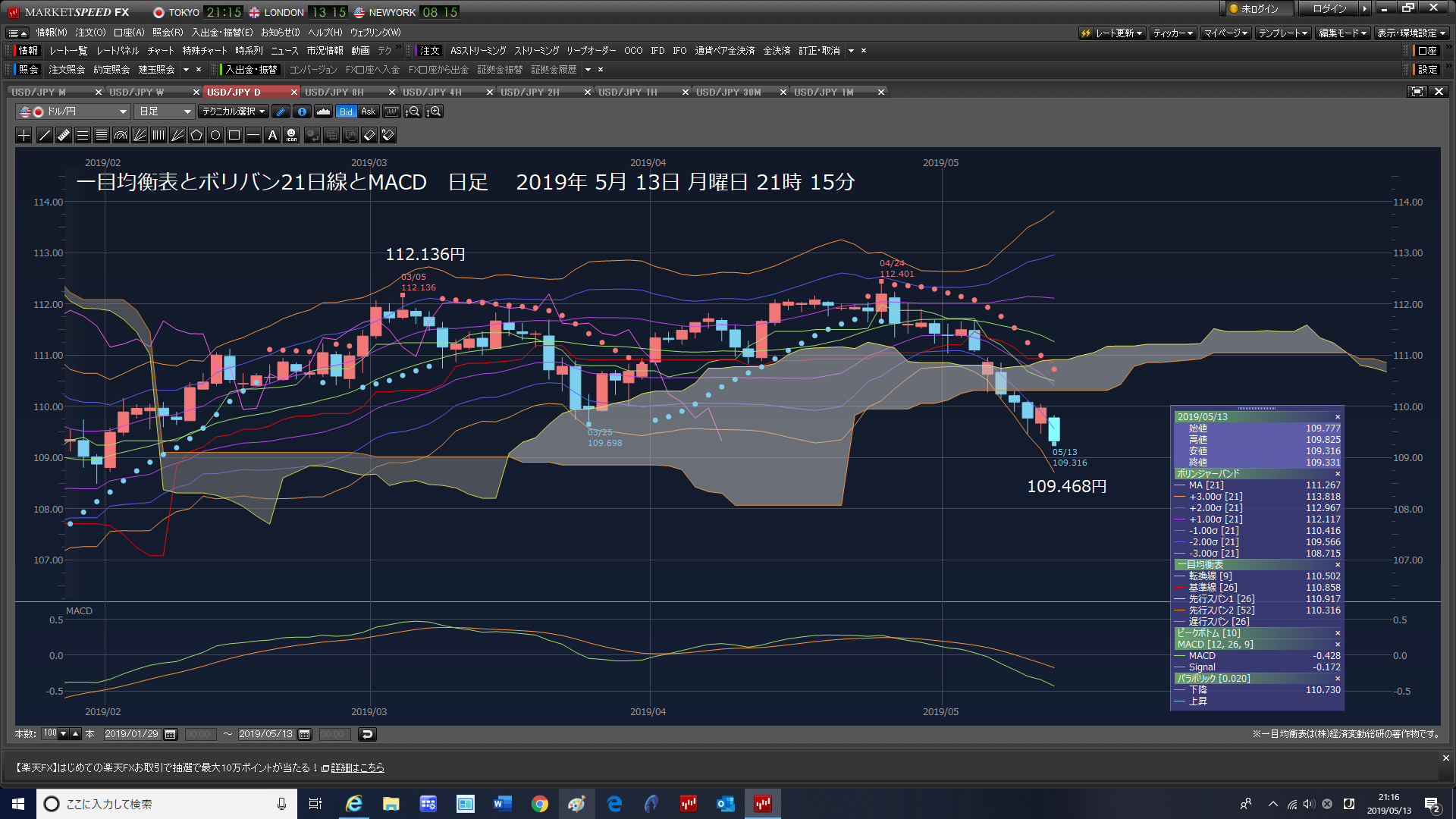Expand the 表示・環境設定 dropdown
This screenshot has width=1456, height=819.
(1412, 33)
